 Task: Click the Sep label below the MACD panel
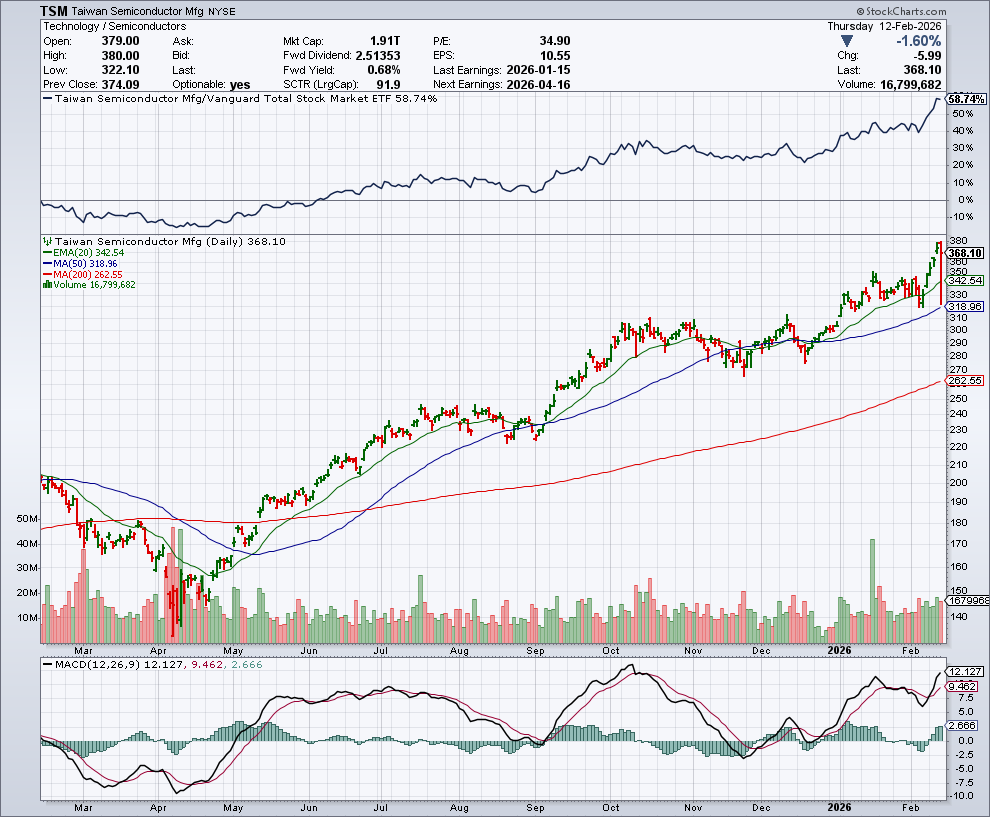[x=535, y=808]
